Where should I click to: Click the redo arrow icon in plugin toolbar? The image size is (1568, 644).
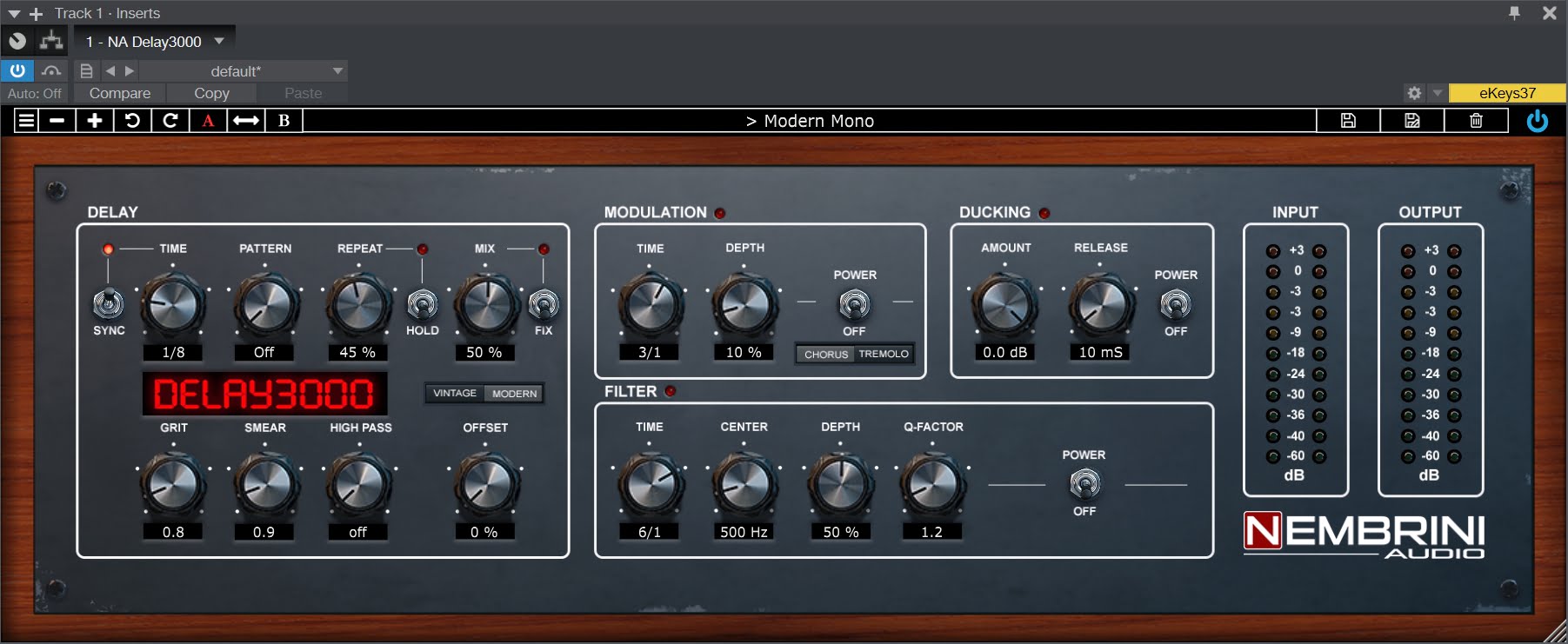coord(170,121)
